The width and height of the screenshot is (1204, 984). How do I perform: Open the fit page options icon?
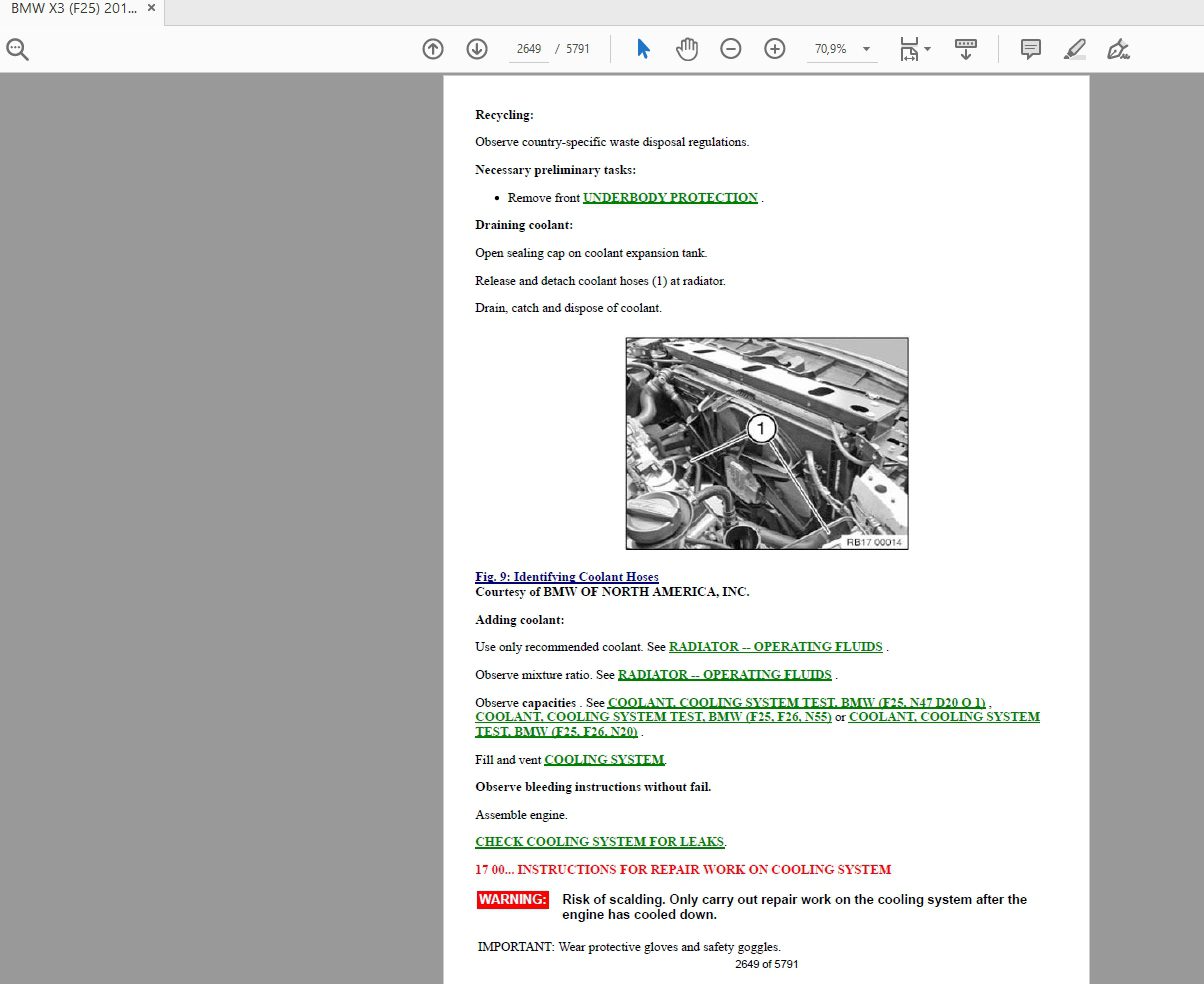908,49
